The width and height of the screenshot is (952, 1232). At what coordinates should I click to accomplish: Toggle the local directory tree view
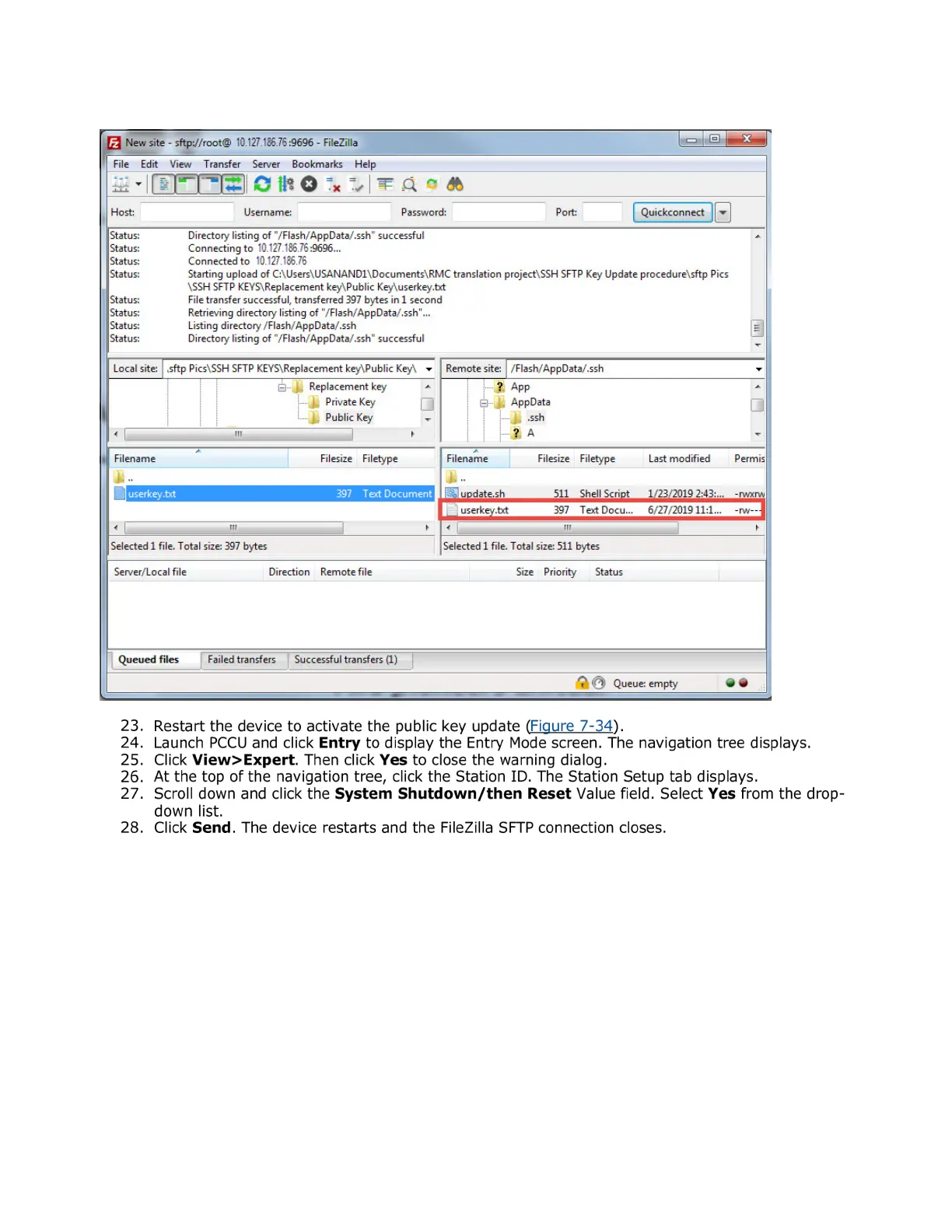coord(186,184)
